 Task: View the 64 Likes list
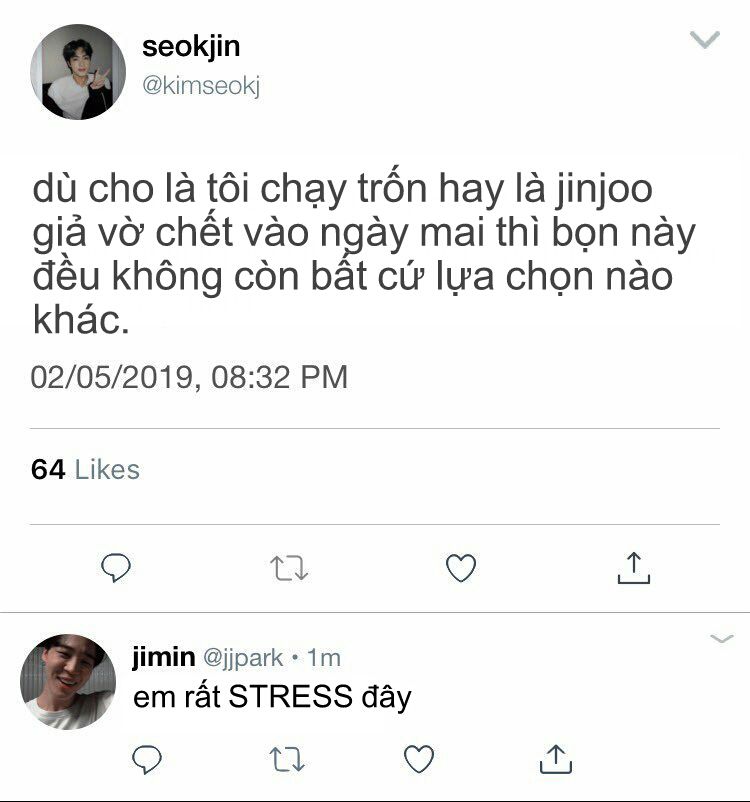coord(85,470)
